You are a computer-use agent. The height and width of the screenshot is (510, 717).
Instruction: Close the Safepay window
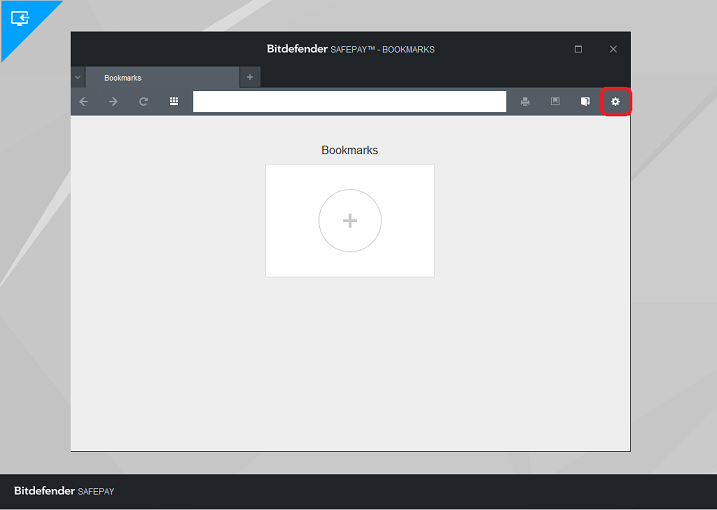click(x=613, y=49)
